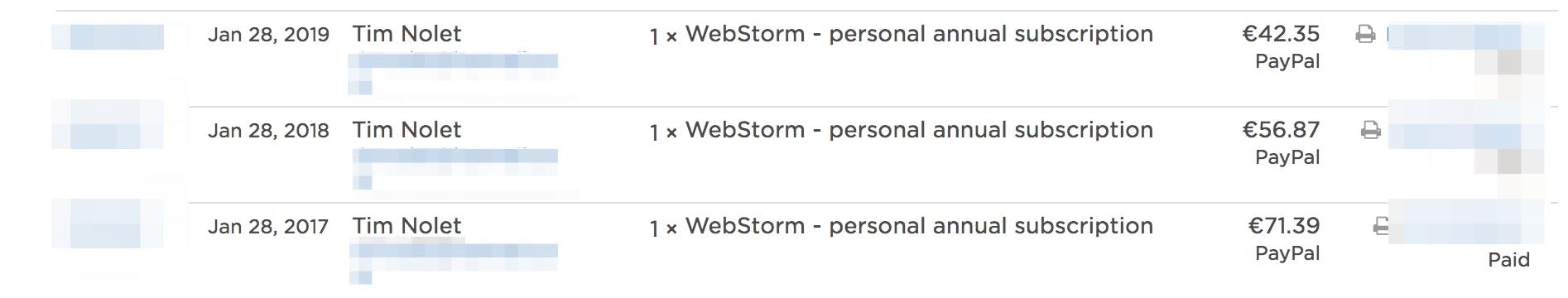Screen dimensions: 1568x298
Task: Open the 2018 WebStorm subscription item
Action: (902, 131)
